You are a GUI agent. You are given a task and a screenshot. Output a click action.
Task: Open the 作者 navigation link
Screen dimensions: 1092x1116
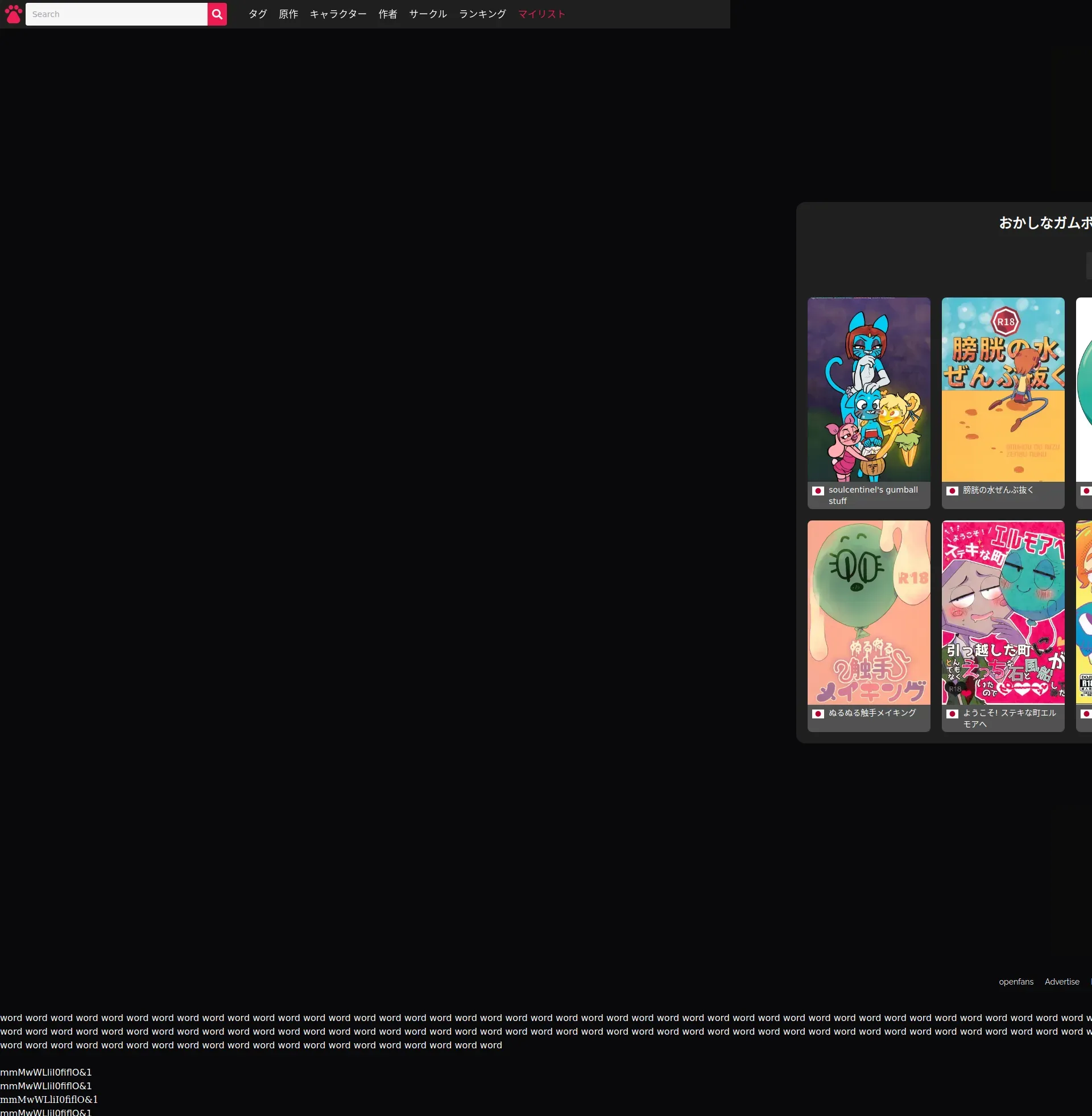coord(388,14)
